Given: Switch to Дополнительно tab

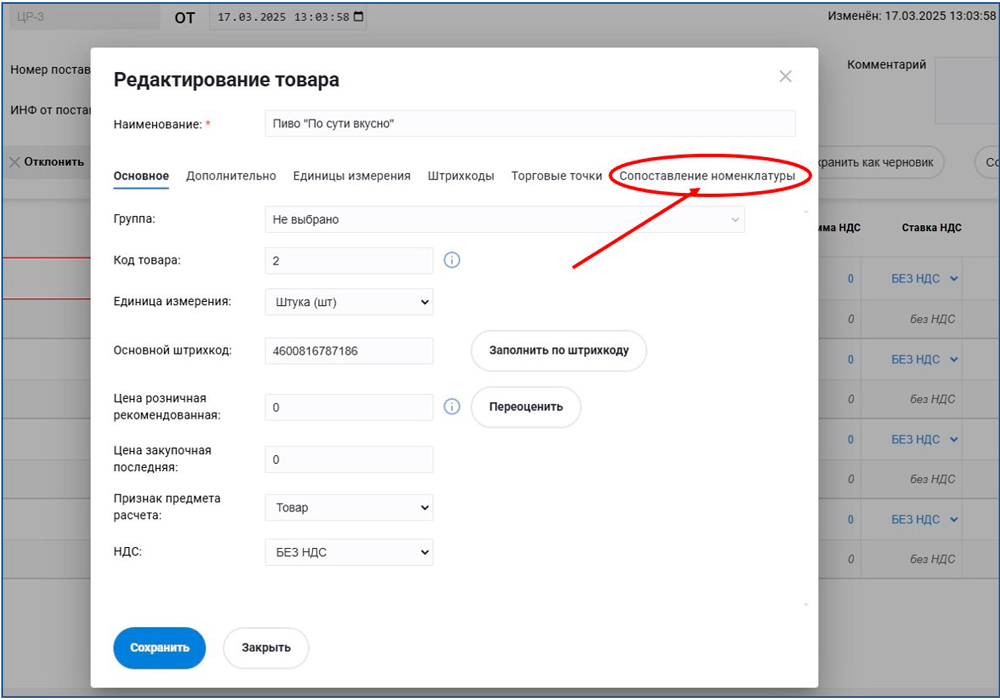Looking at the screenshot, I should click(x=231, y=176).
